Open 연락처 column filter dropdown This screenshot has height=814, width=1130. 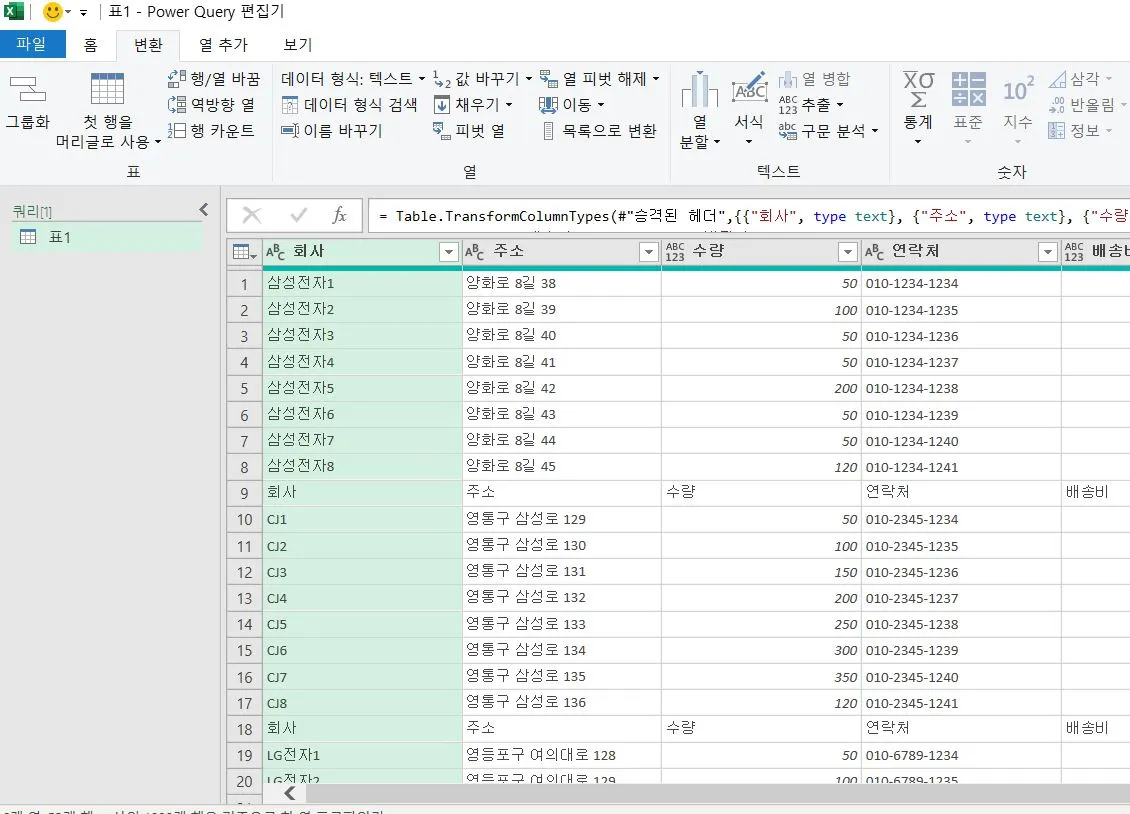pyautogui.click(x=1047, y=251)
